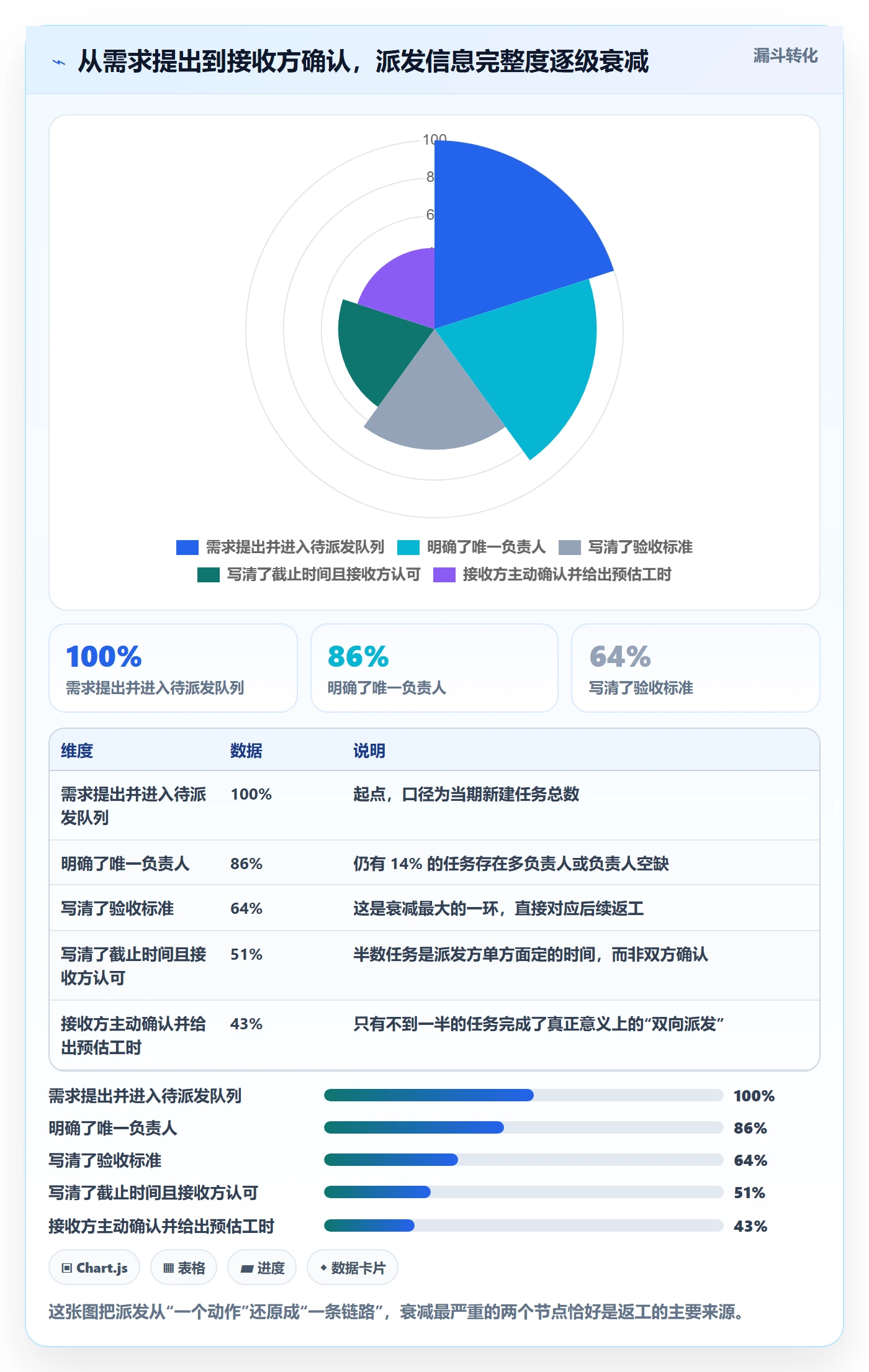869x1372 pixels.
Task: Select the 数据卡片 chip
Action: point(353,1268)
